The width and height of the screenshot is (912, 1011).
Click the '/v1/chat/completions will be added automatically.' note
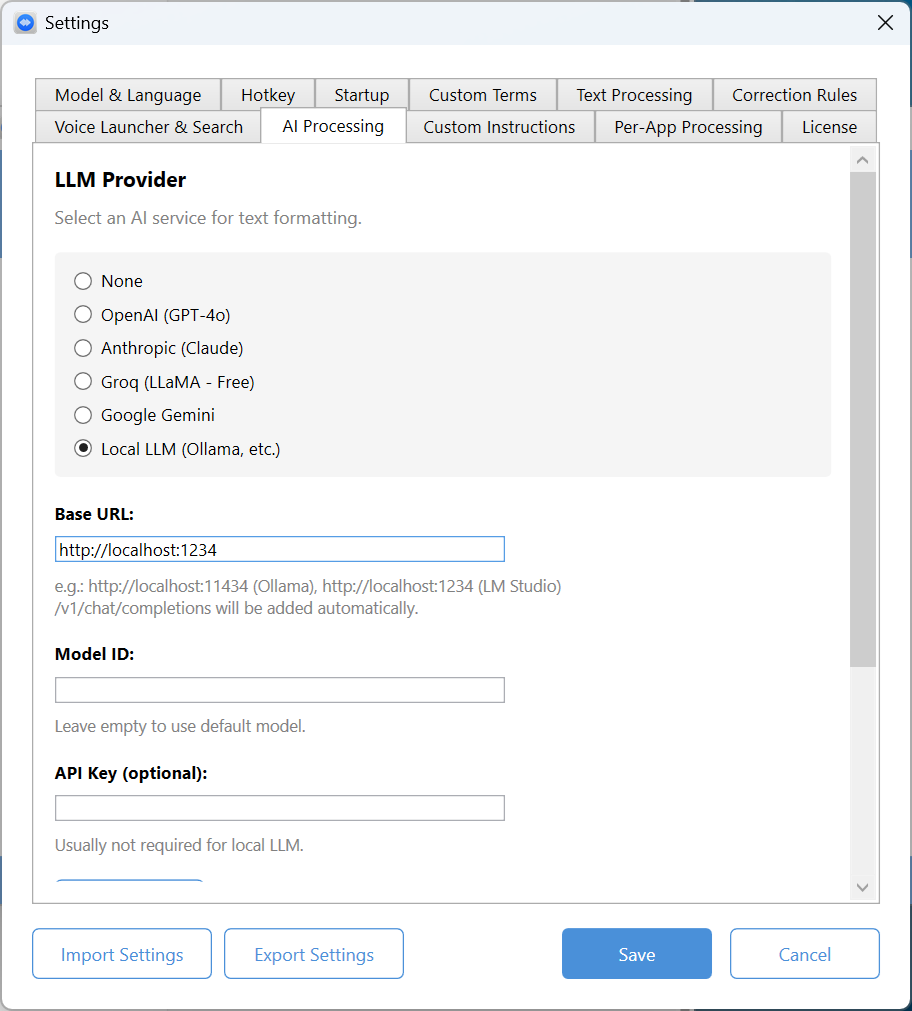[237, 608]
